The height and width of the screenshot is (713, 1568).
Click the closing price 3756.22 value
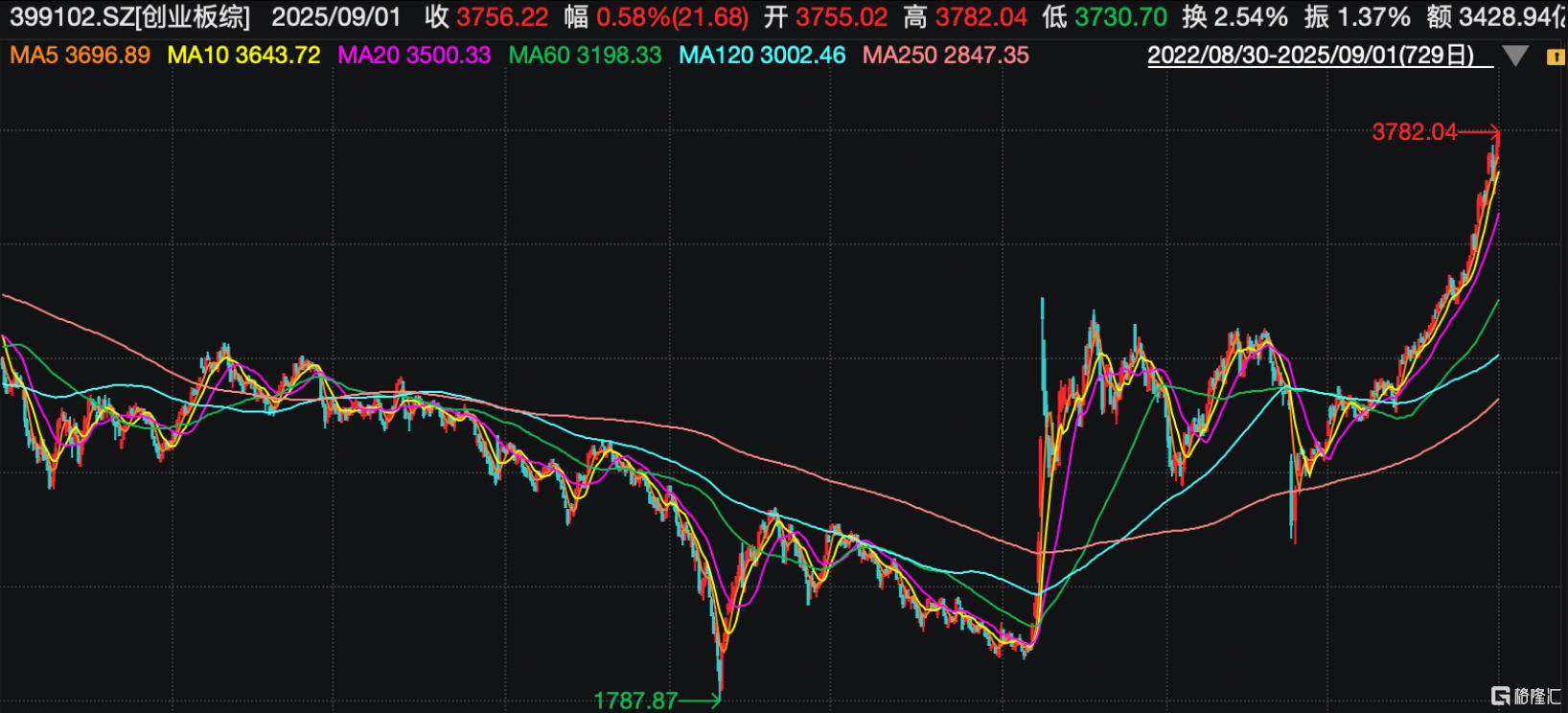[501, 17]
